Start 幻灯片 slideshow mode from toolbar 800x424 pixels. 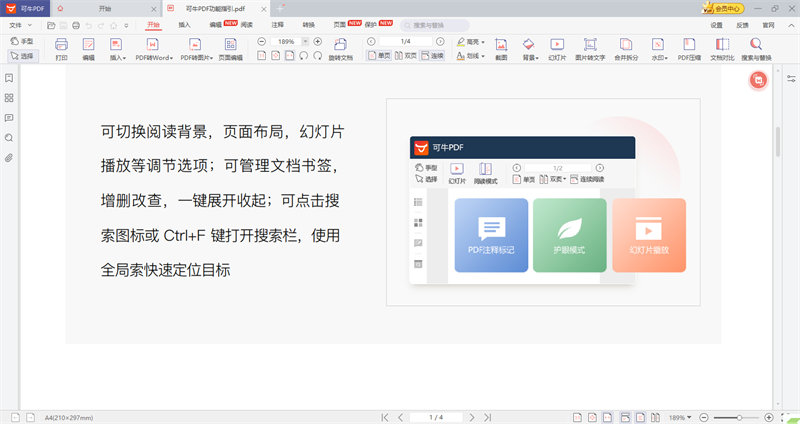[557, 49]
